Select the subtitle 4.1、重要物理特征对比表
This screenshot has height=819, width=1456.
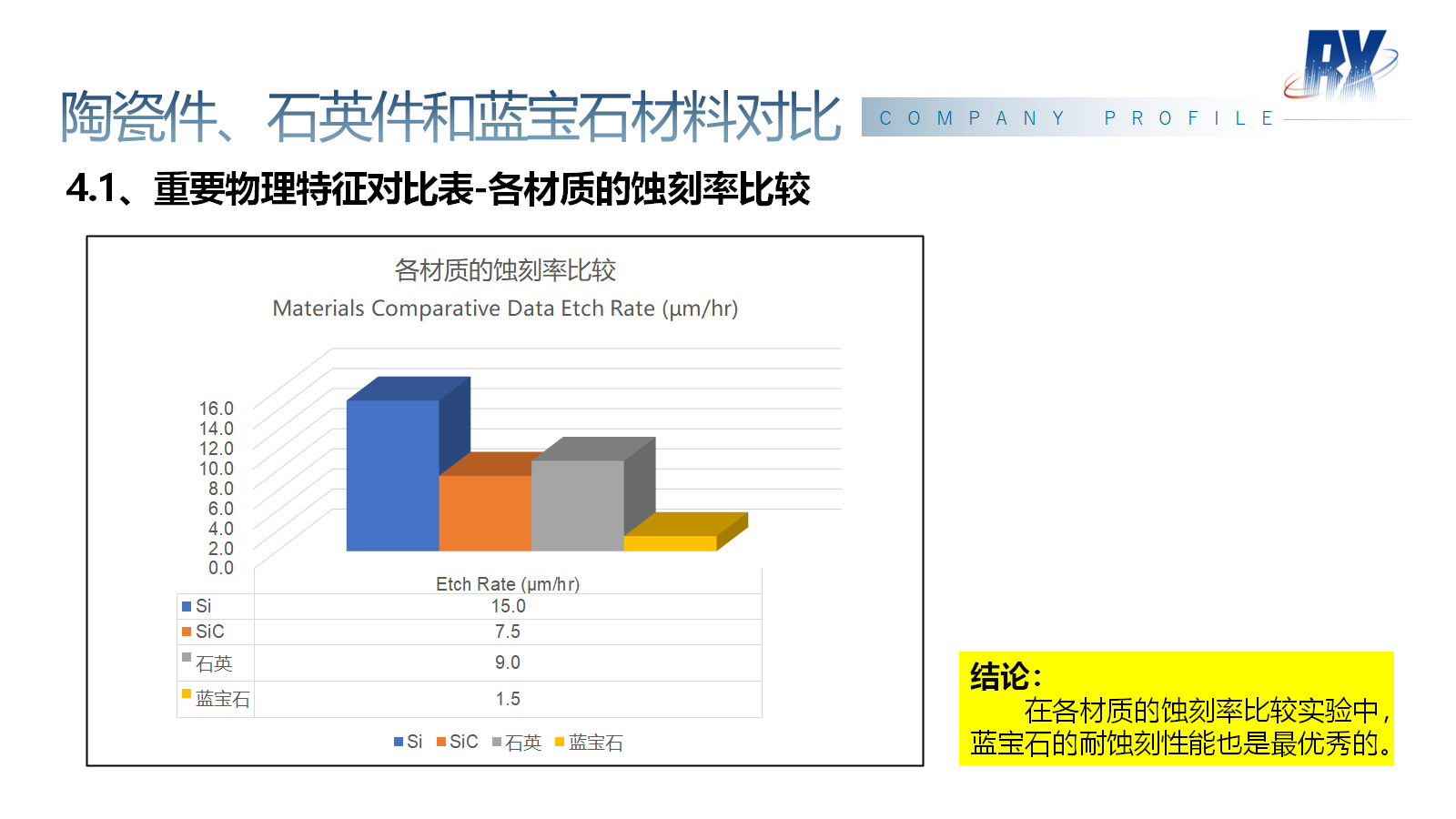(269, 189)
